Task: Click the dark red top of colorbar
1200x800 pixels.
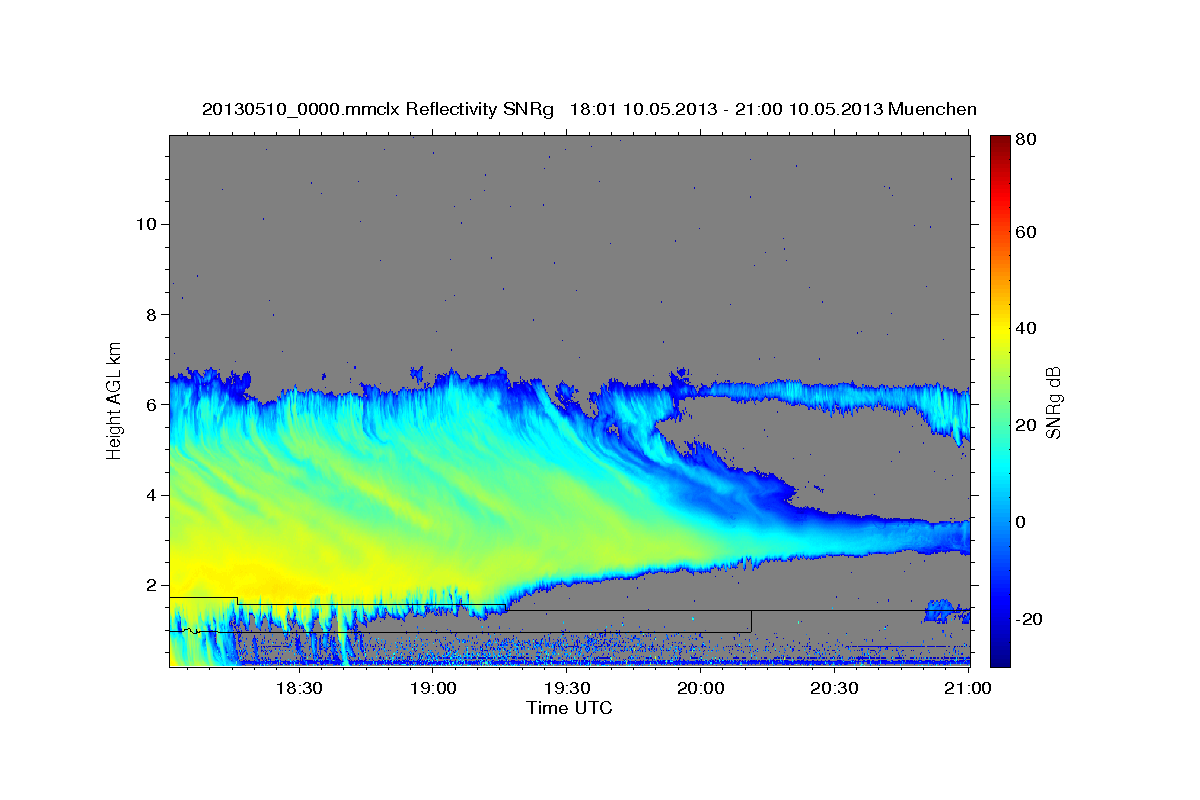Action: pyautogui.click(x=1000, y=143)
